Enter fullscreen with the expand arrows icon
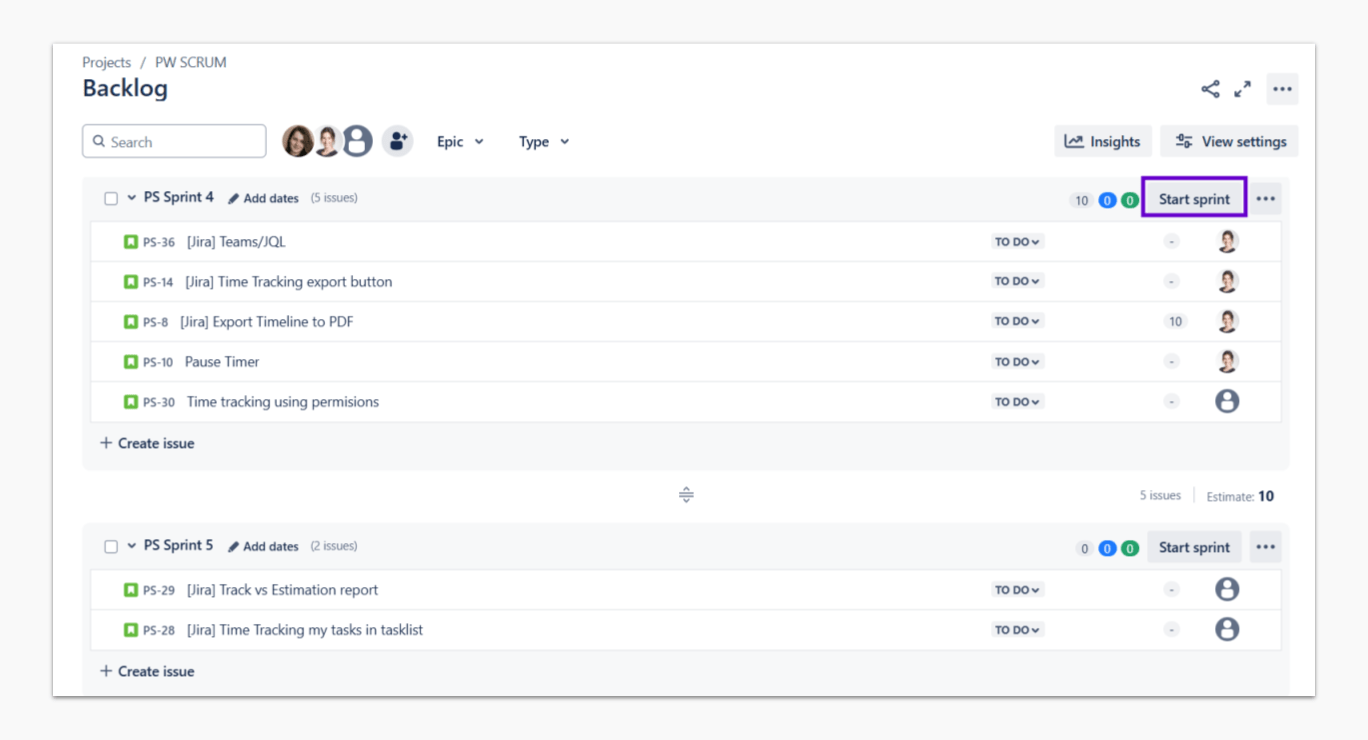This screenshot has width=1368, height=740. point(1242,89)
